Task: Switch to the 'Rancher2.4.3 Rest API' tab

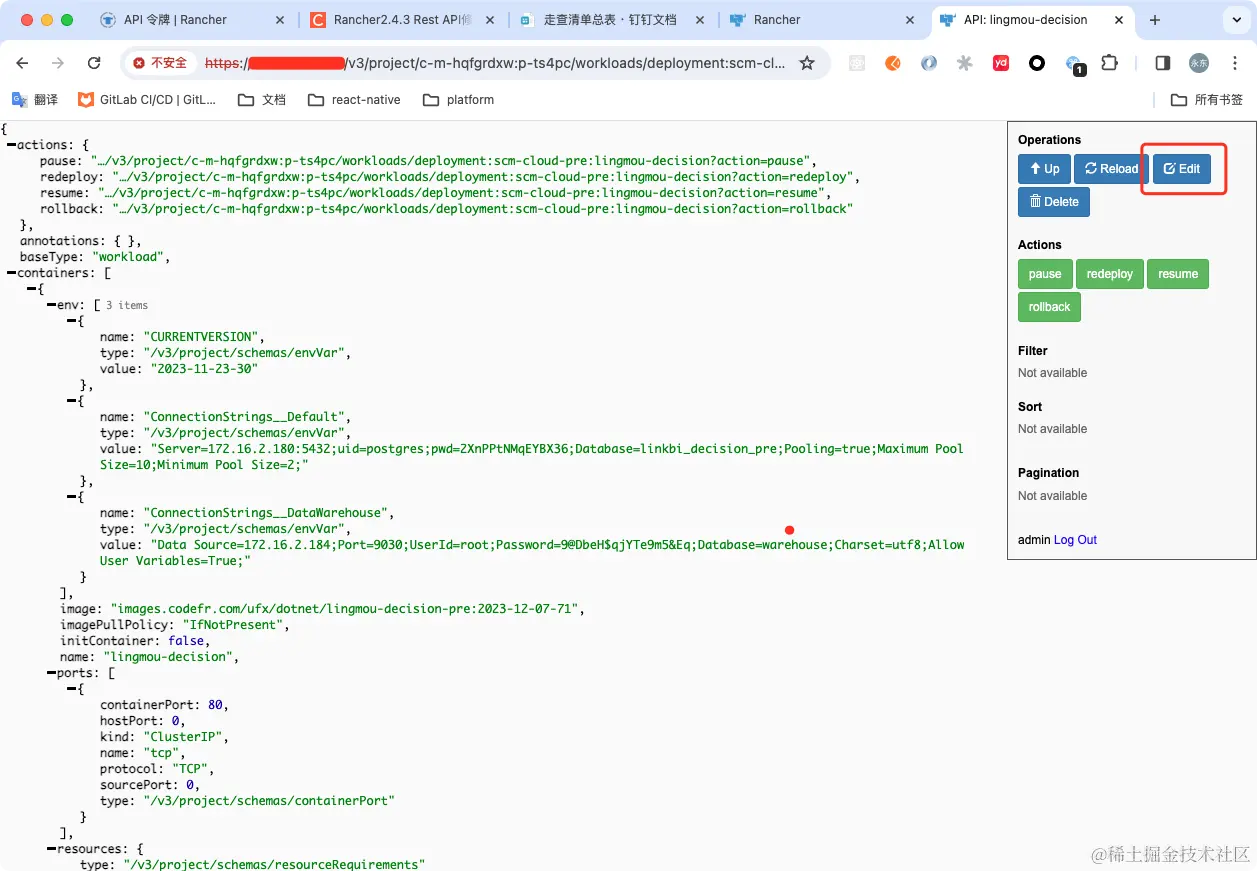Action: click(x=402, y=20)
